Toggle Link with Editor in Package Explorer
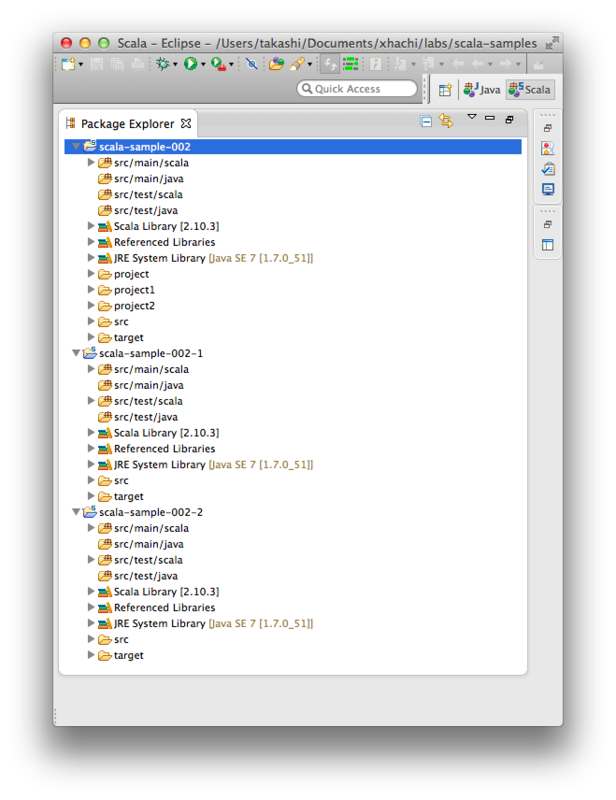Image resolution: width=616 pixels, height=800 pixels. [x=446, y=121]
